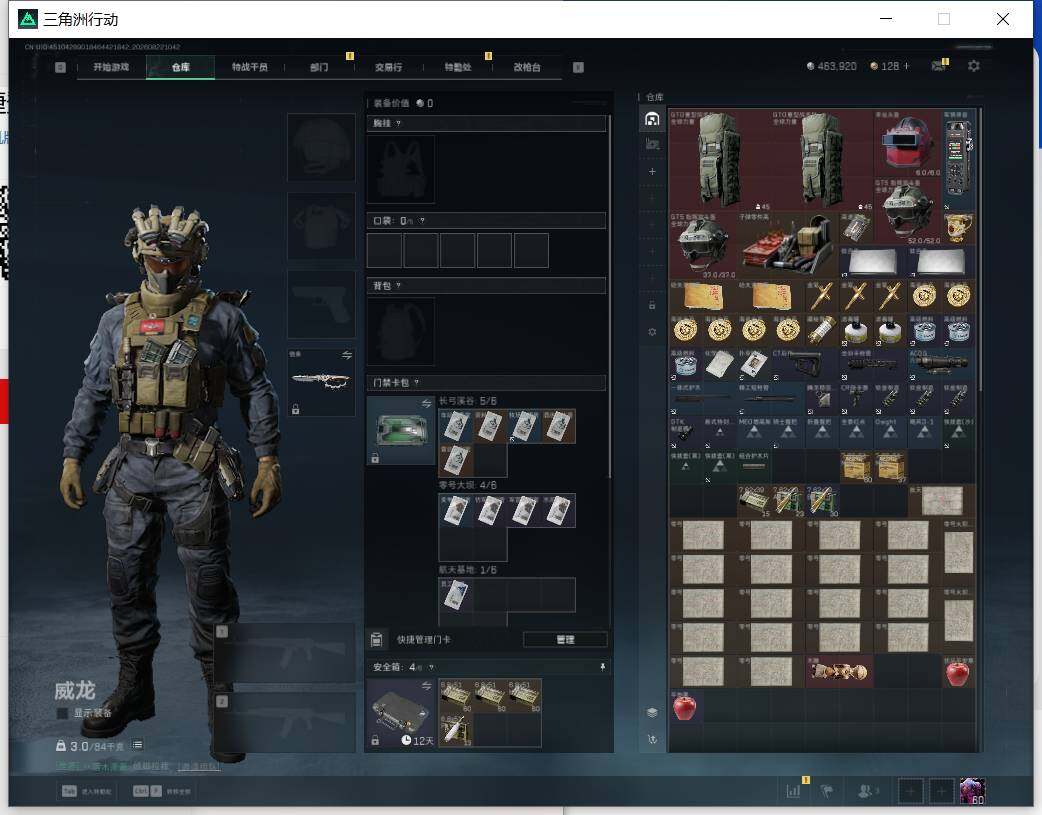Image resolution: width=1042 pixels, height=815 pixels.
Task: Click the underlined link below weight
Action: pos(199,766)
